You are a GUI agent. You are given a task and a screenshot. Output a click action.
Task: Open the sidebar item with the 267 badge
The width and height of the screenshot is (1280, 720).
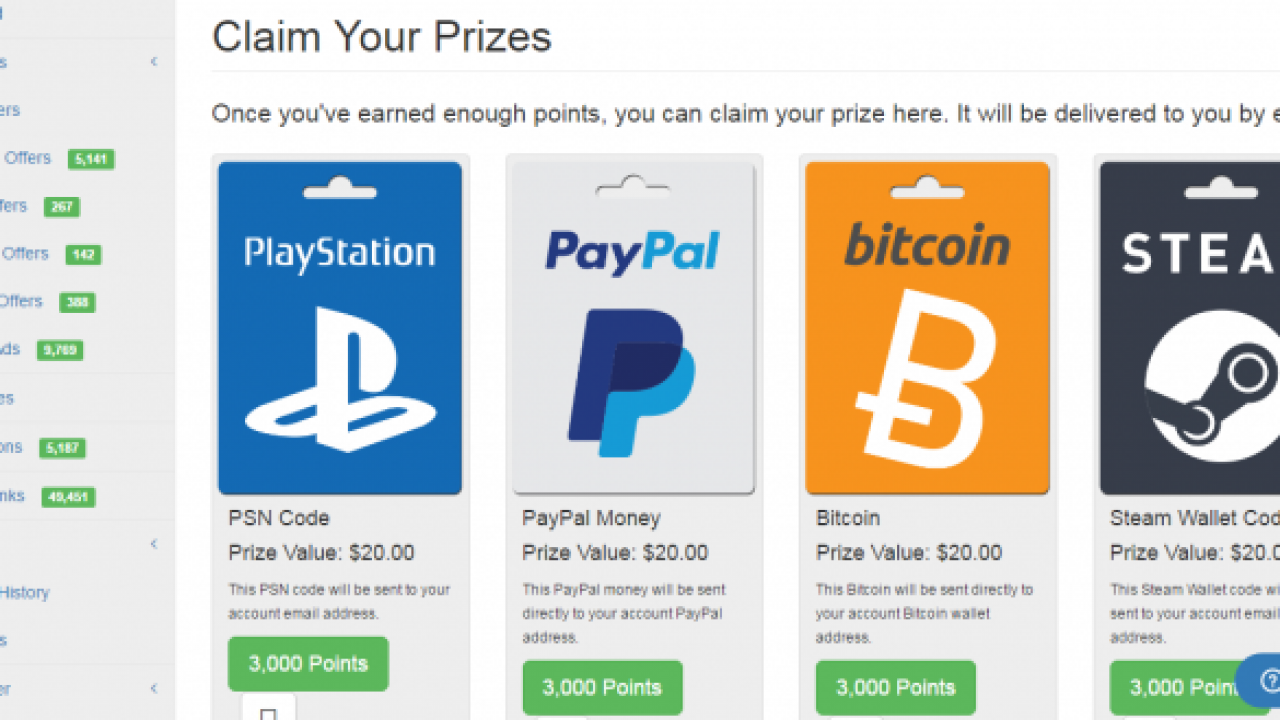[14, 206]
